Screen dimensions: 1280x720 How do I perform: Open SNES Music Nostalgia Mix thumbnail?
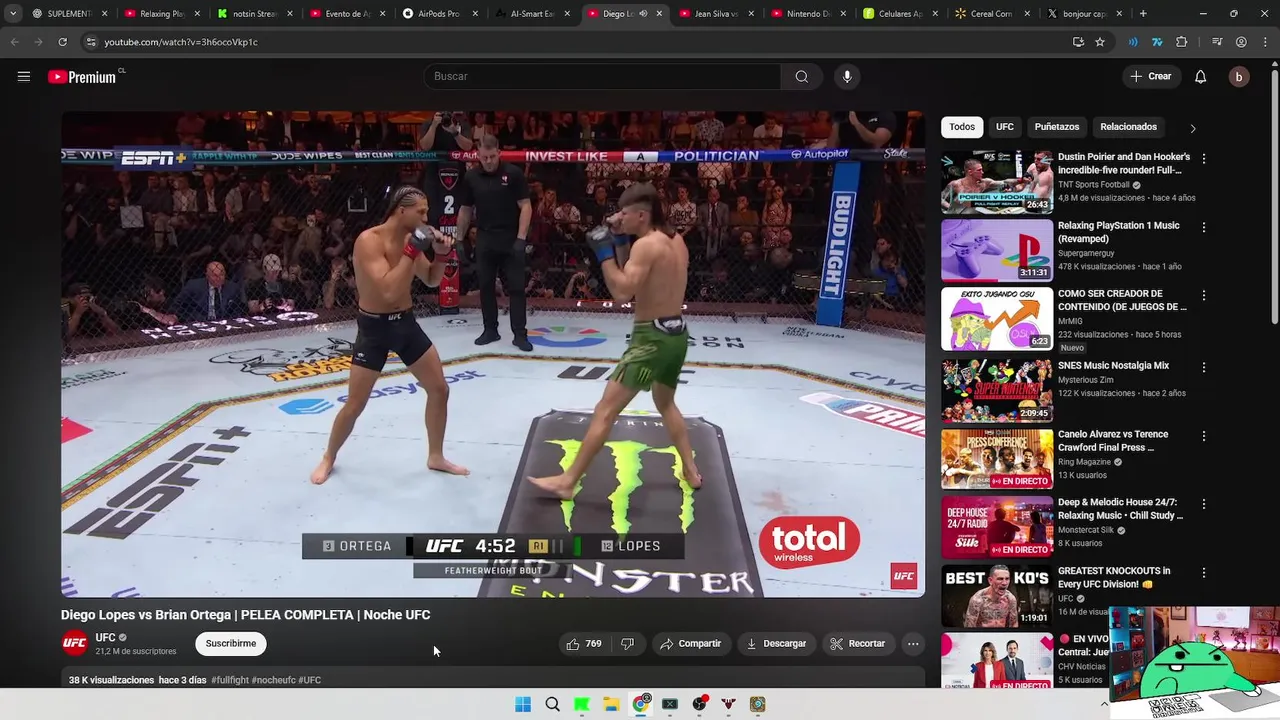click(996, 390)
